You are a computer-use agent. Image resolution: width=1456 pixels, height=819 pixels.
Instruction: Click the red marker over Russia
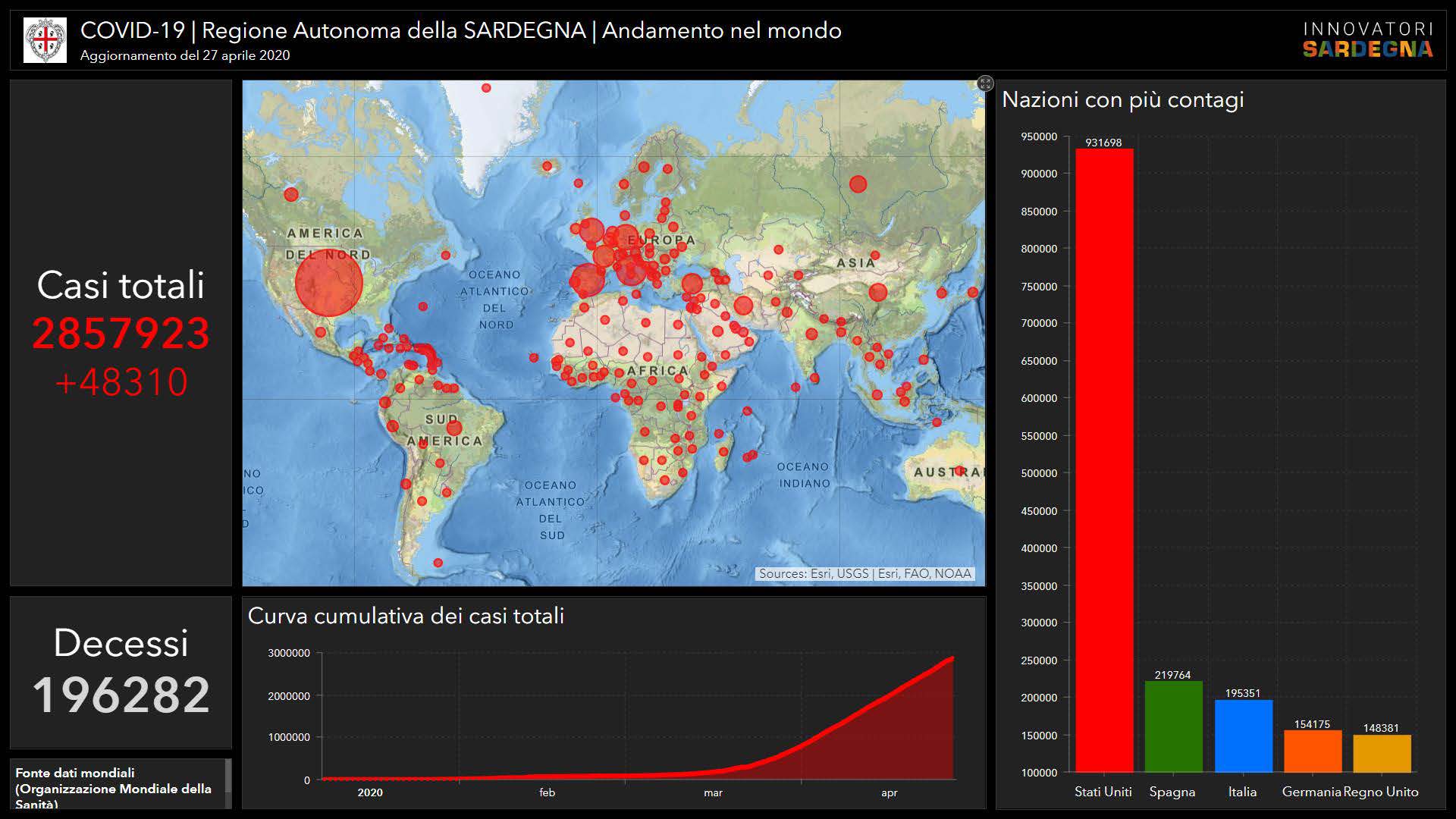point(858,184)
